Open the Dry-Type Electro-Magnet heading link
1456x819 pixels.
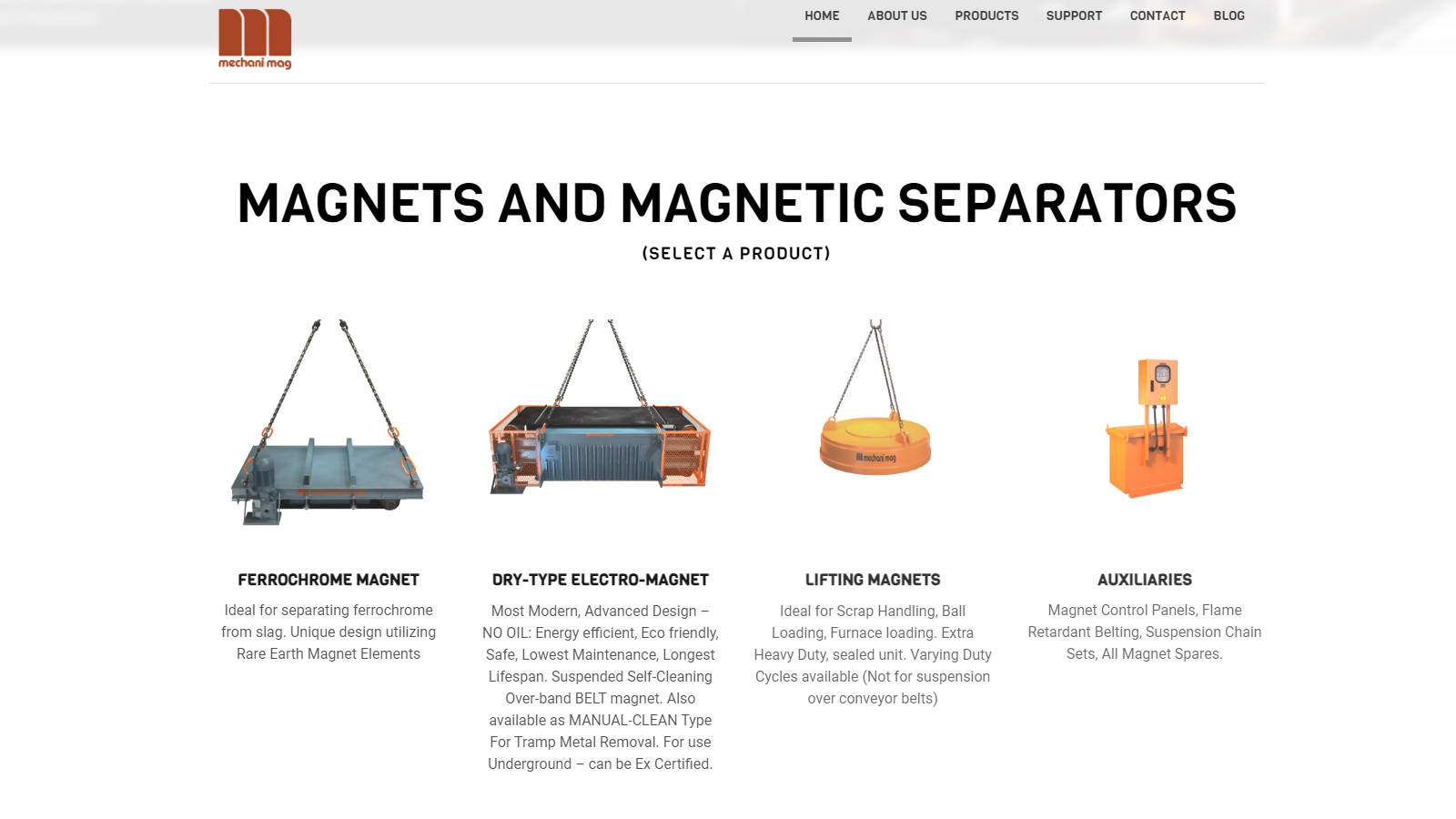(601, 580)
